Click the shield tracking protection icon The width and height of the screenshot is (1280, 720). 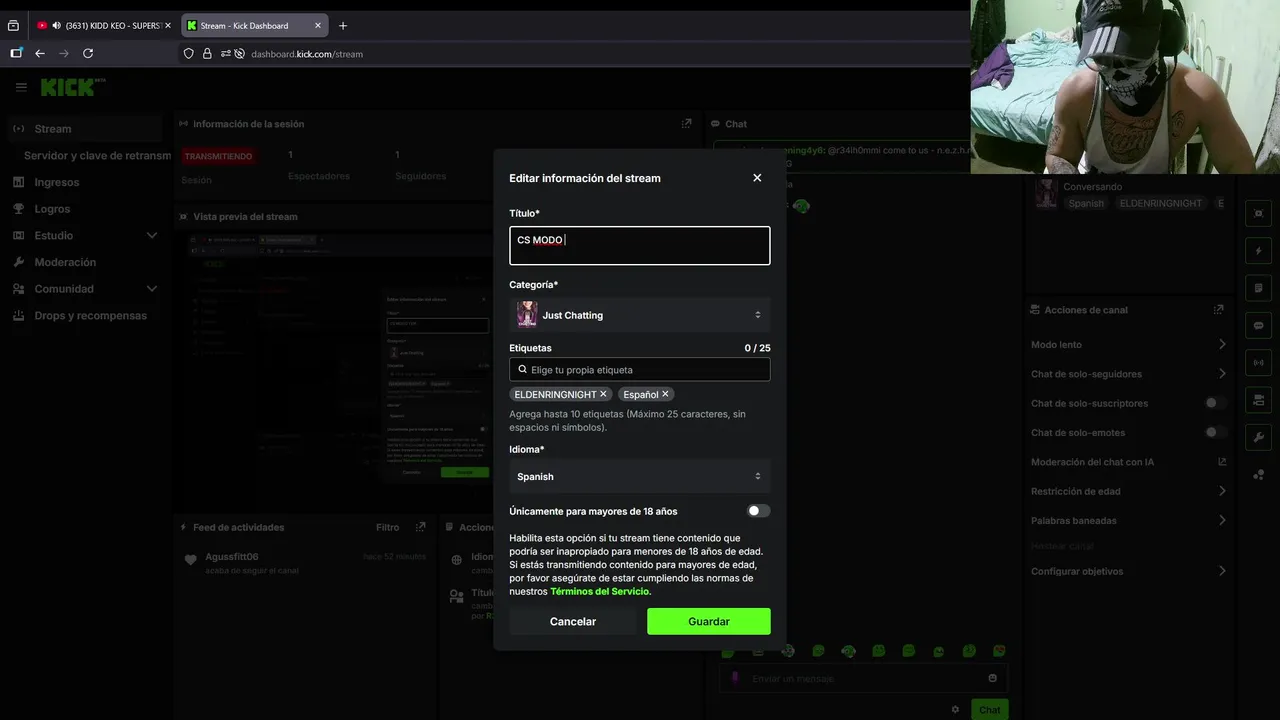click(x=189, y=53)
